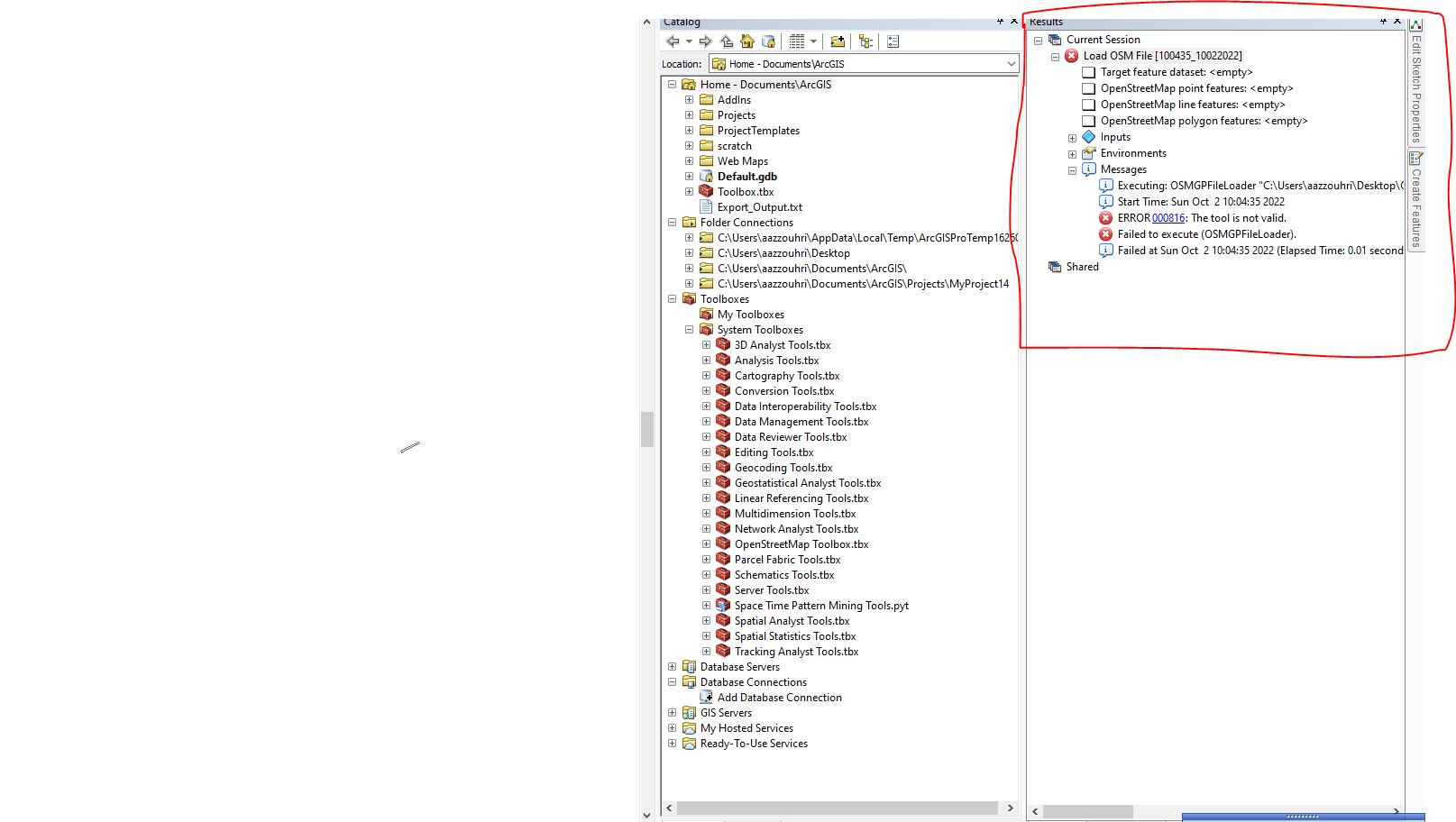Image resolution: width=1456 pixels, height=822 pixels.
Task: Click the auto-hide pin on the Results panel
Action: 1384,21
